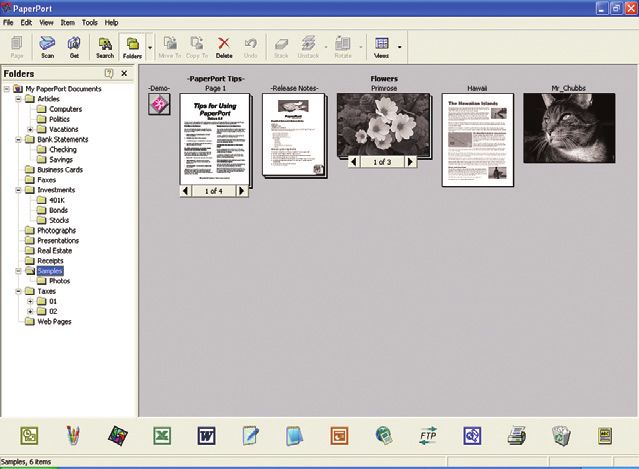Image resolution: width=639 pixels, height=469 pixels.
Task: Expand the Vacations folder node
Action: [30, 129]
